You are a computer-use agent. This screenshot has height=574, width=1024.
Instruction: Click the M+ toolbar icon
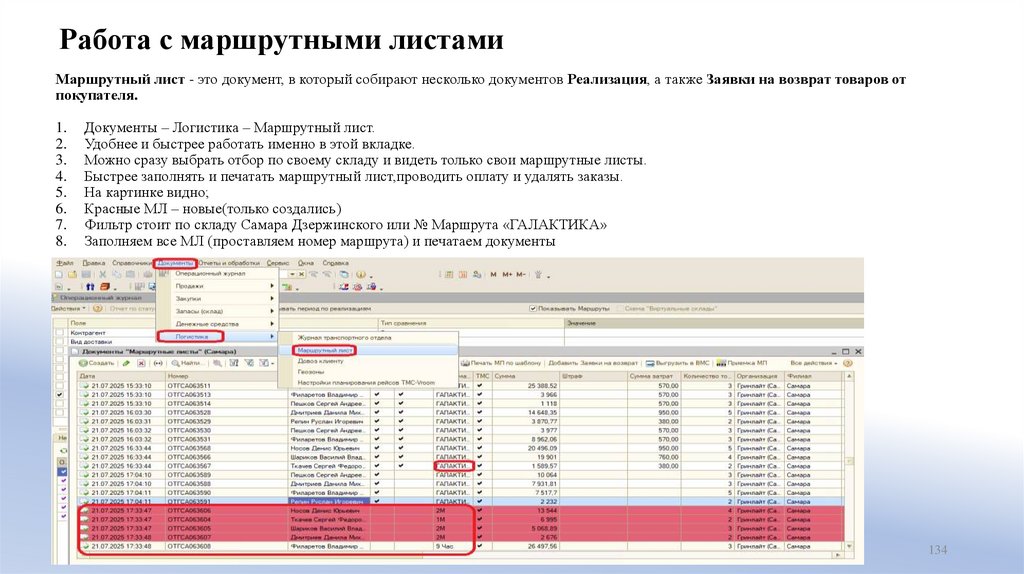pos(507,274)
